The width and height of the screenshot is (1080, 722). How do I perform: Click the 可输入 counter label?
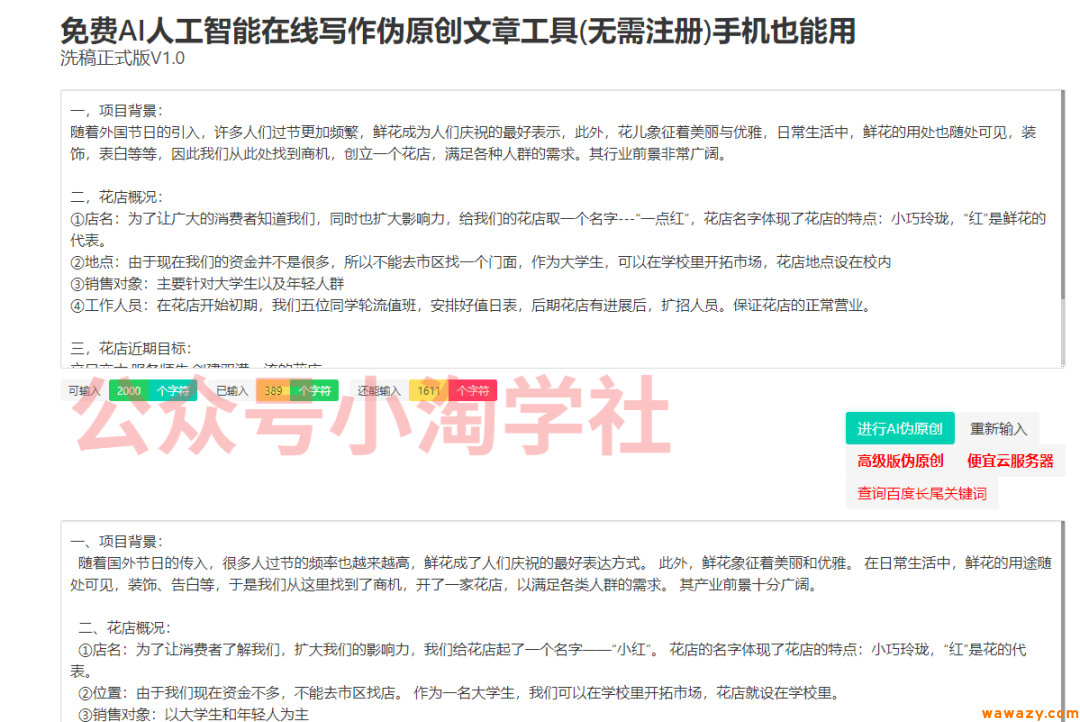tap(84, 390)
